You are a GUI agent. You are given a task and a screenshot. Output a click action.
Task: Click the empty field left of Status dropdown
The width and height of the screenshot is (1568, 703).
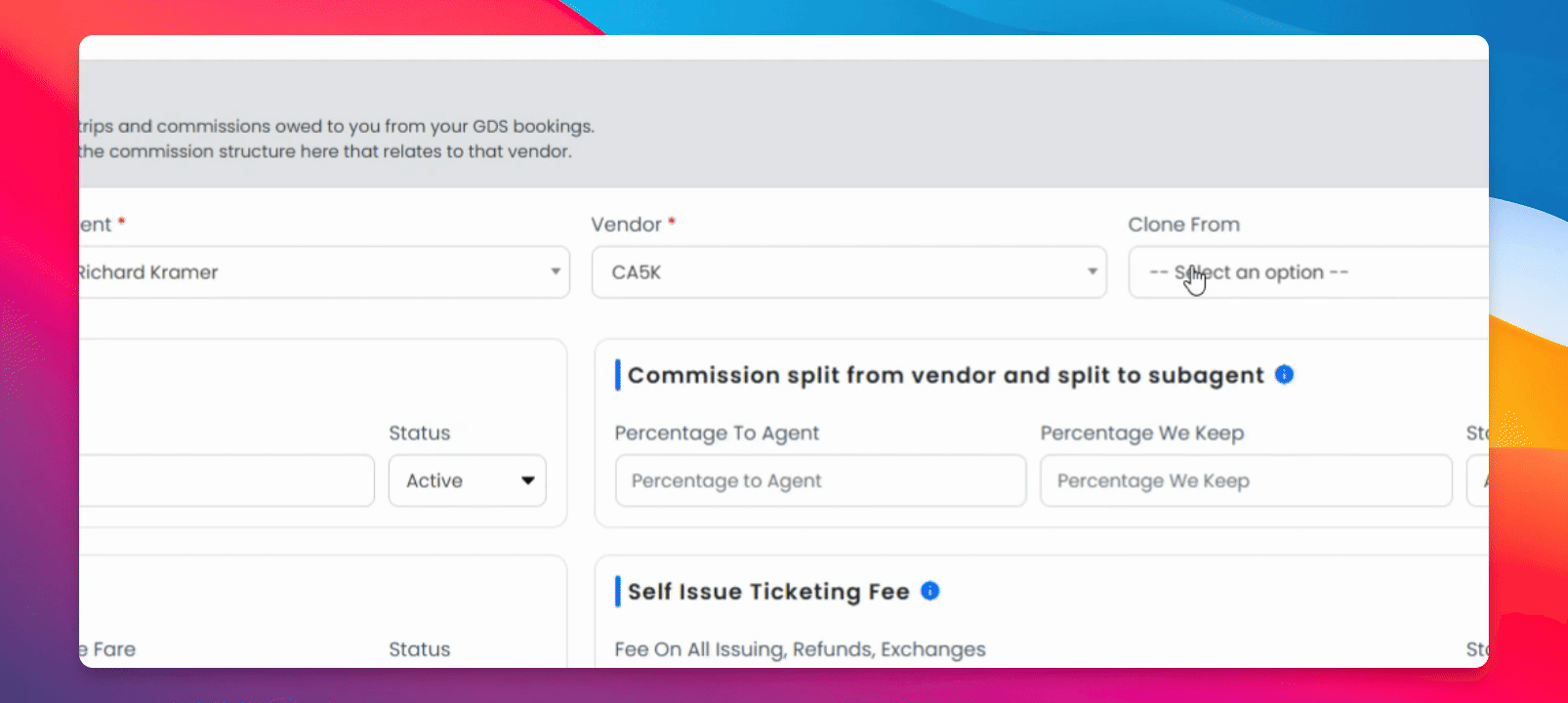click(227, 480)
